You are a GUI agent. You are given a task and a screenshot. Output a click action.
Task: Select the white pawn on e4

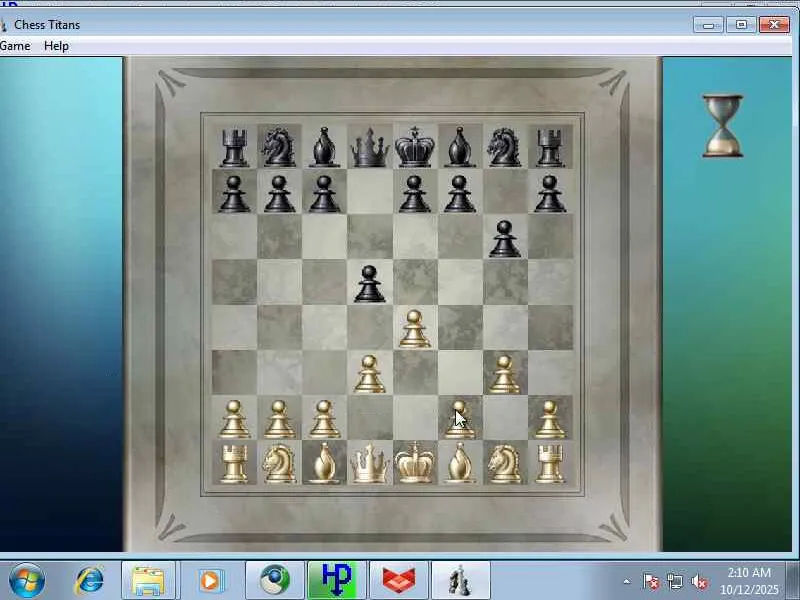tap(415, 329)
